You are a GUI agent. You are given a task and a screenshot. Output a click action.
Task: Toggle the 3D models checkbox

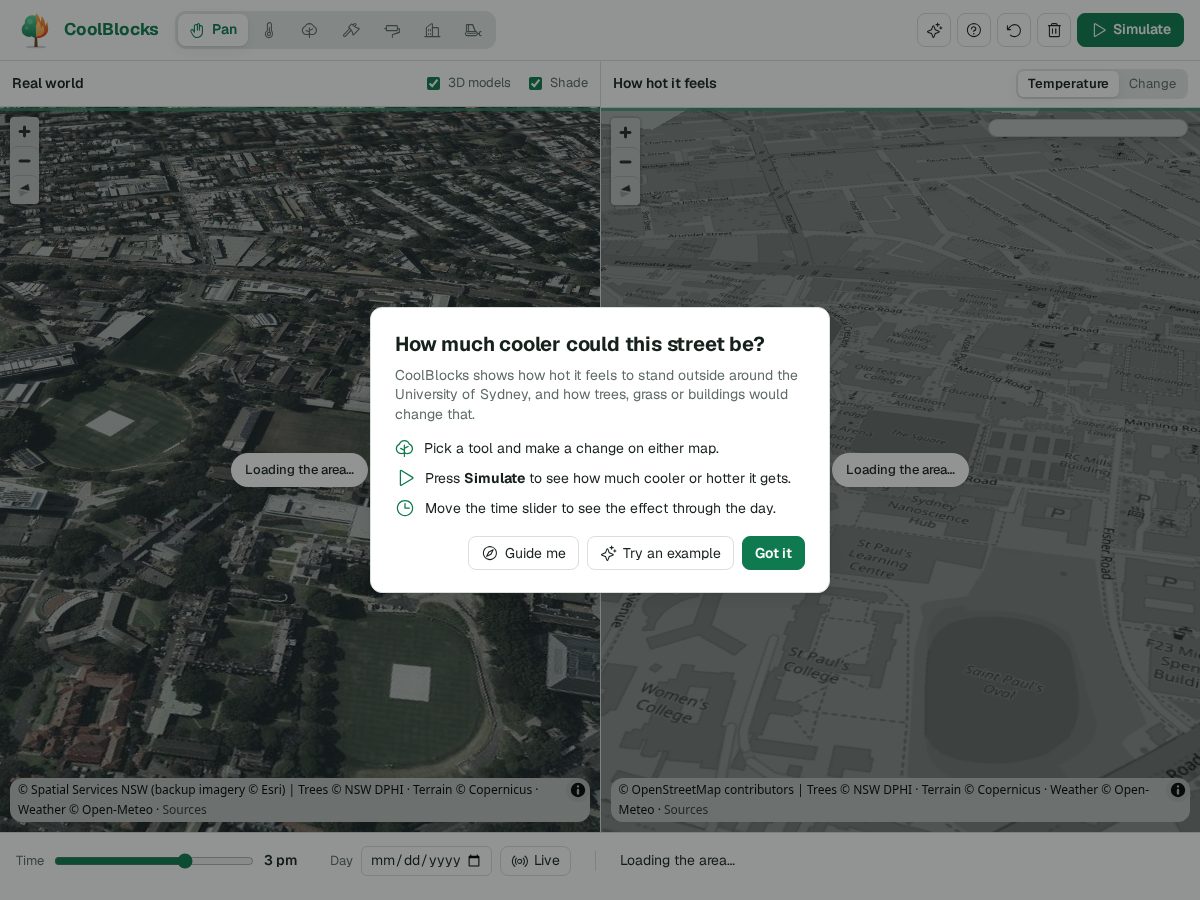click(x=433, y=83)
